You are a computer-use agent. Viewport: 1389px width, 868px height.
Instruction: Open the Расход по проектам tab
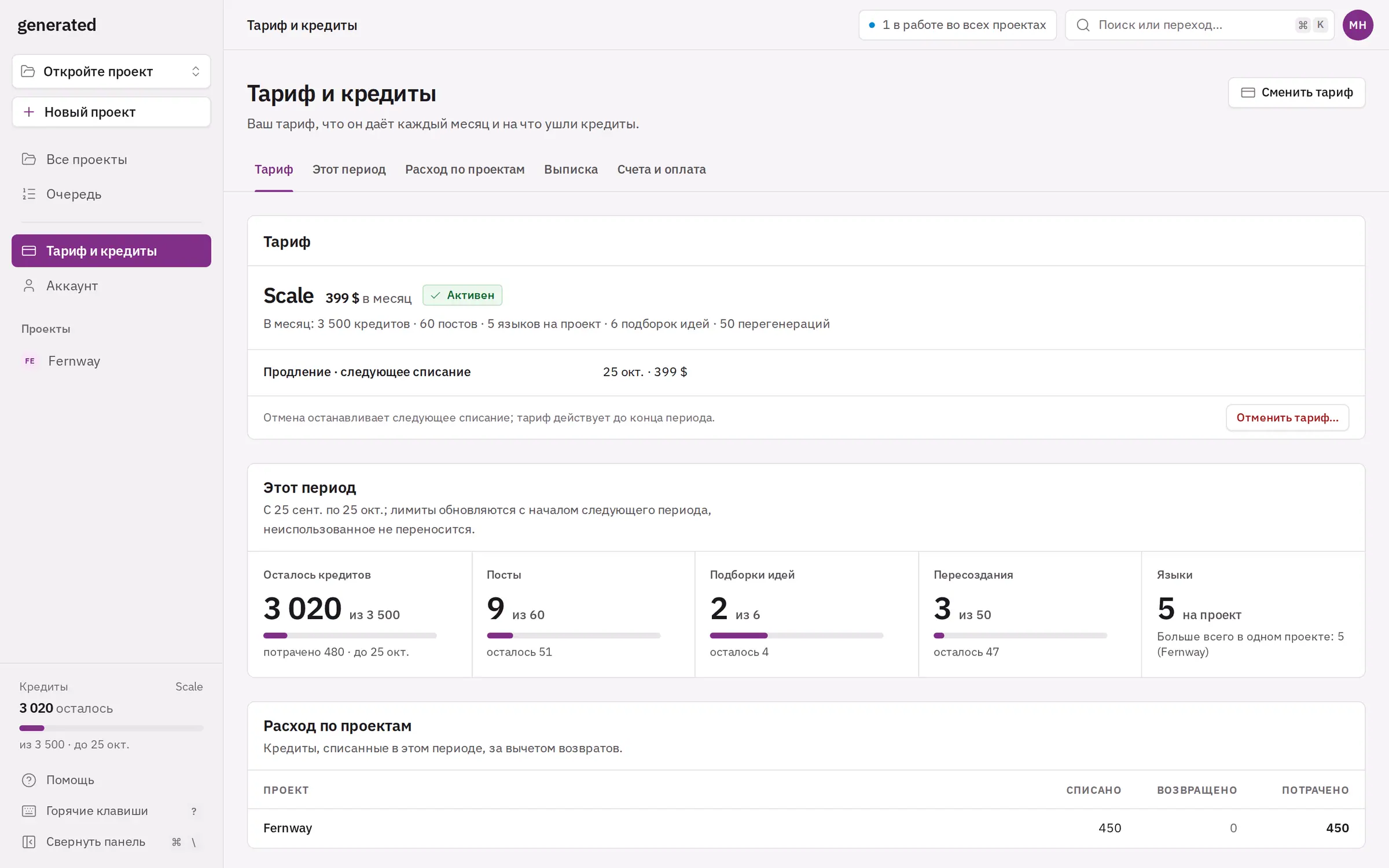pyautogui.click(x=465, y=170)
